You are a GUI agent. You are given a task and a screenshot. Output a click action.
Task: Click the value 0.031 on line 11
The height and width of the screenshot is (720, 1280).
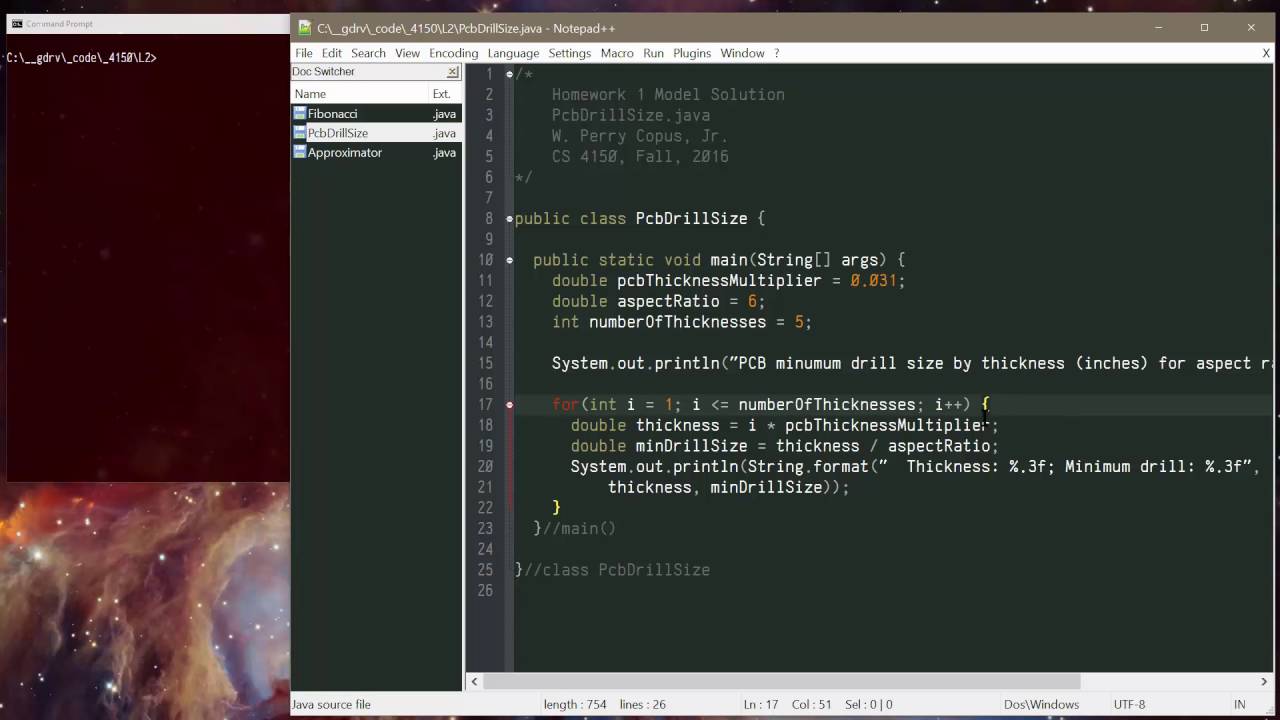pyautogui.click(x=873, y=281)
